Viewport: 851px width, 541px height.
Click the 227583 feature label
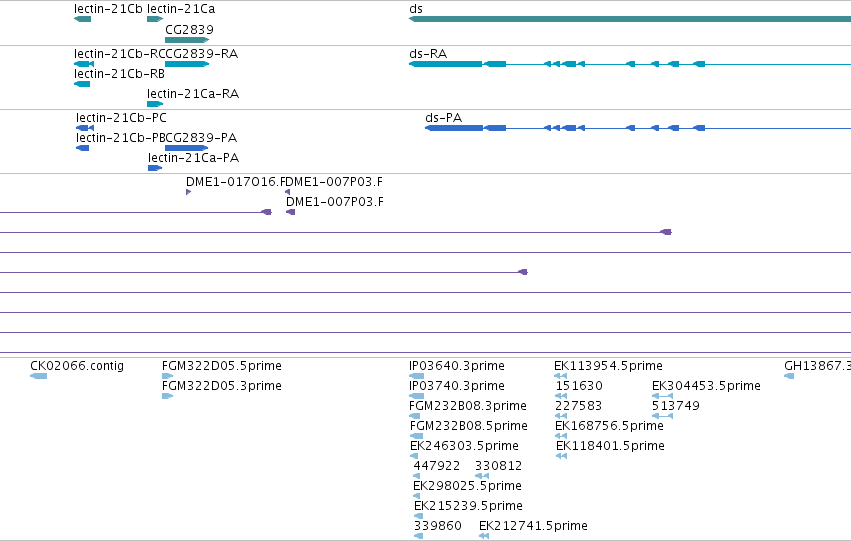coord(579,406)
